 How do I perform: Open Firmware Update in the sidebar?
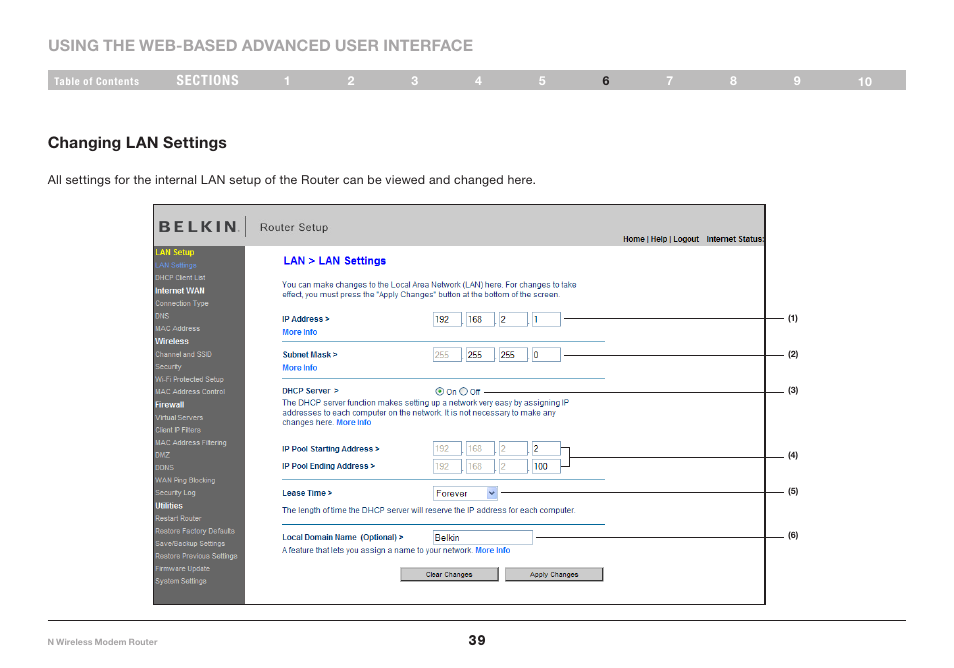[x=183, y=568]
